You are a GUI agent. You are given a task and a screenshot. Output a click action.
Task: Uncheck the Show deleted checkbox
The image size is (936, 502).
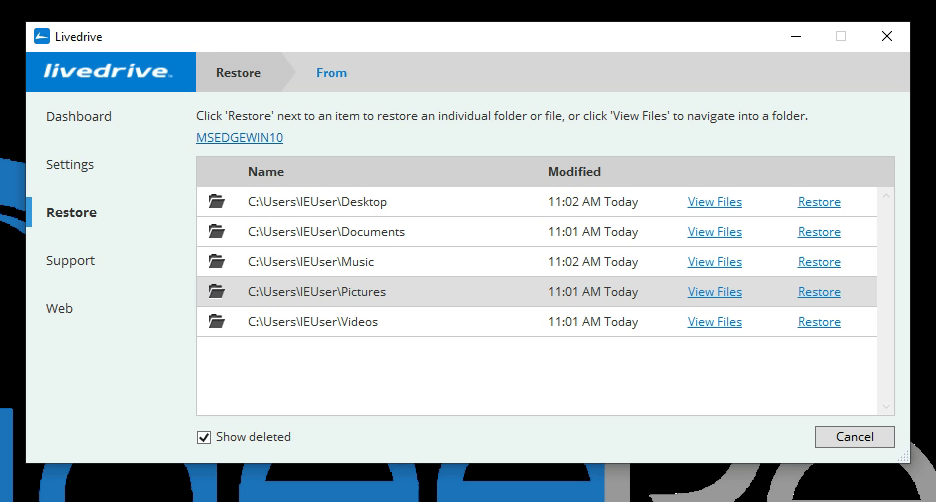pos(204,437)
